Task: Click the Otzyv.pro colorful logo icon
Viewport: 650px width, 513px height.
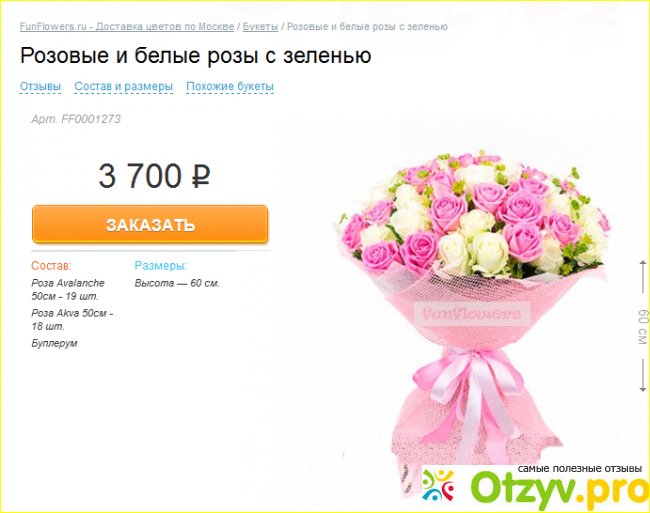Action: (x=439, y=485)
